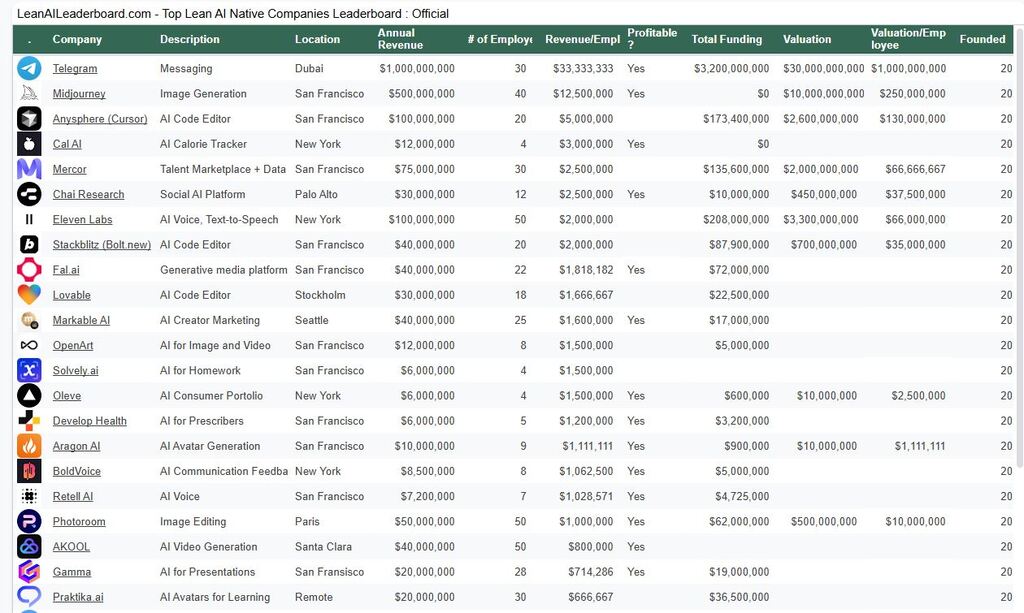Click the Markable AI logo
The image size is (1024, 613).
click(29, 320)
